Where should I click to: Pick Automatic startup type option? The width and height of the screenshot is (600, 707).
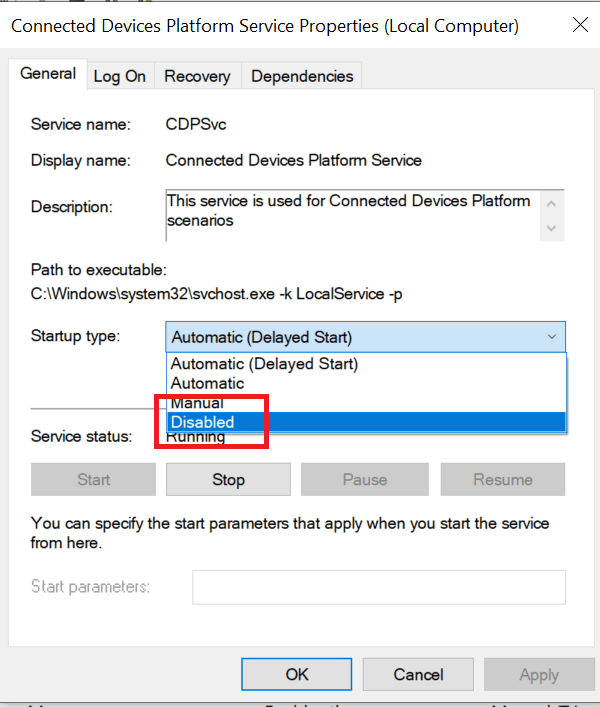tap(366, 383)
